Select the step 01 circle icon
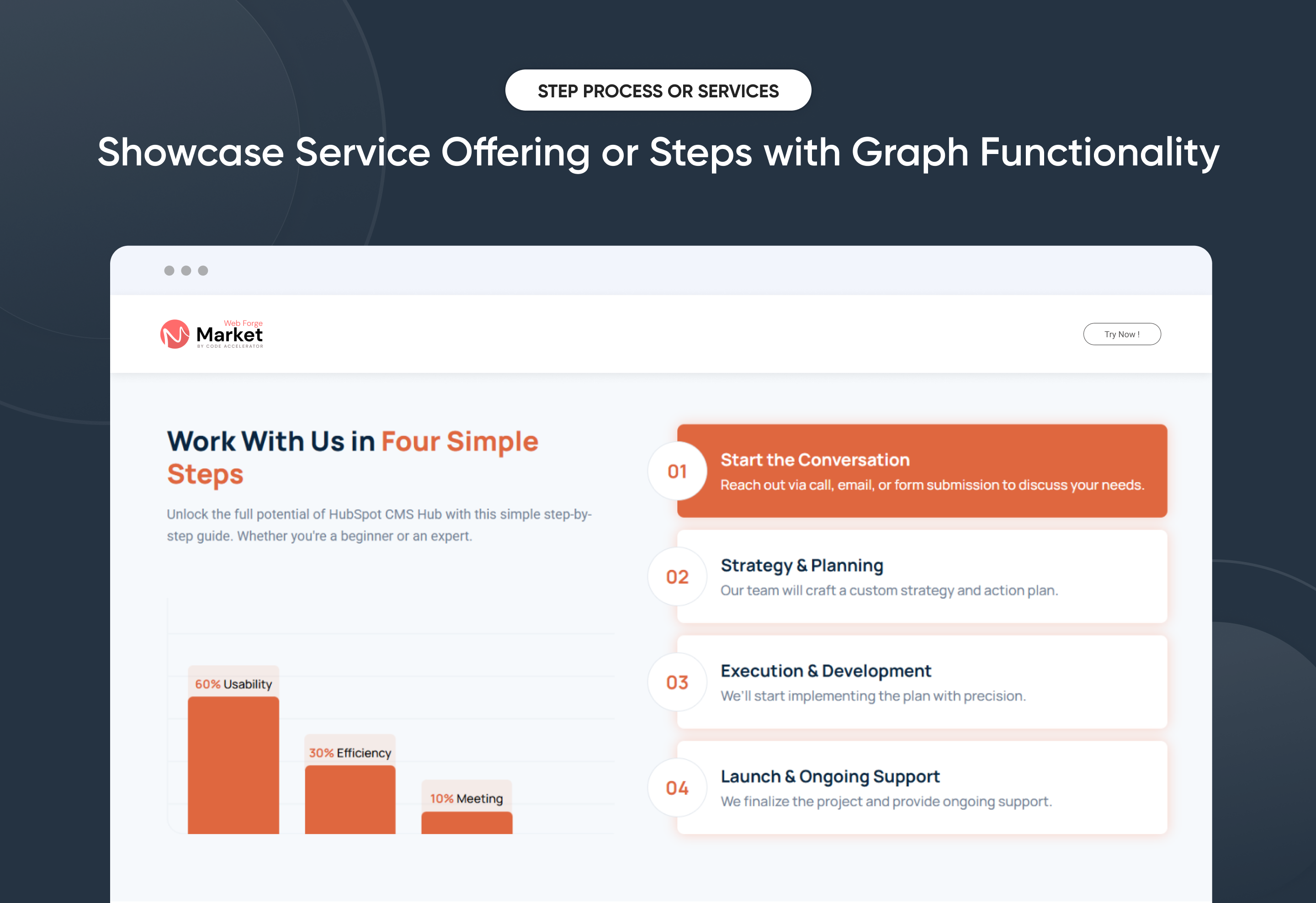 click(x=677, y=471)
